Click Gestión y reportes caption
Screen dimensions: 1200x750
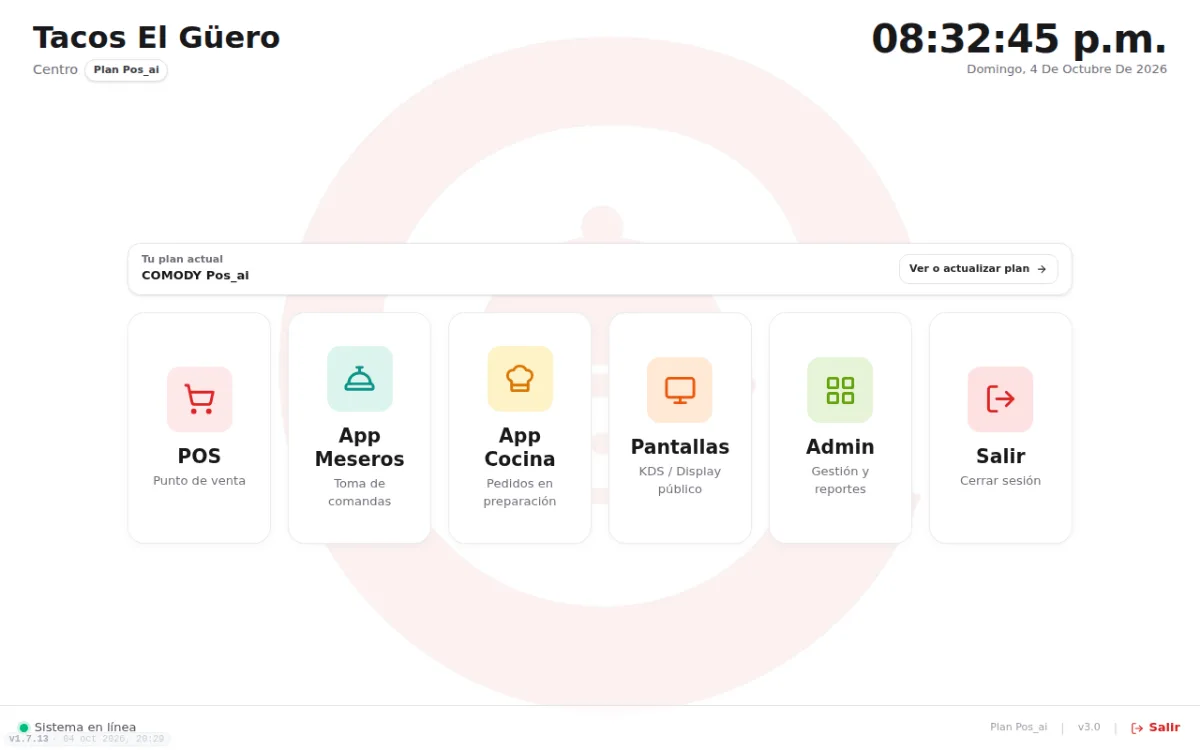840,480
